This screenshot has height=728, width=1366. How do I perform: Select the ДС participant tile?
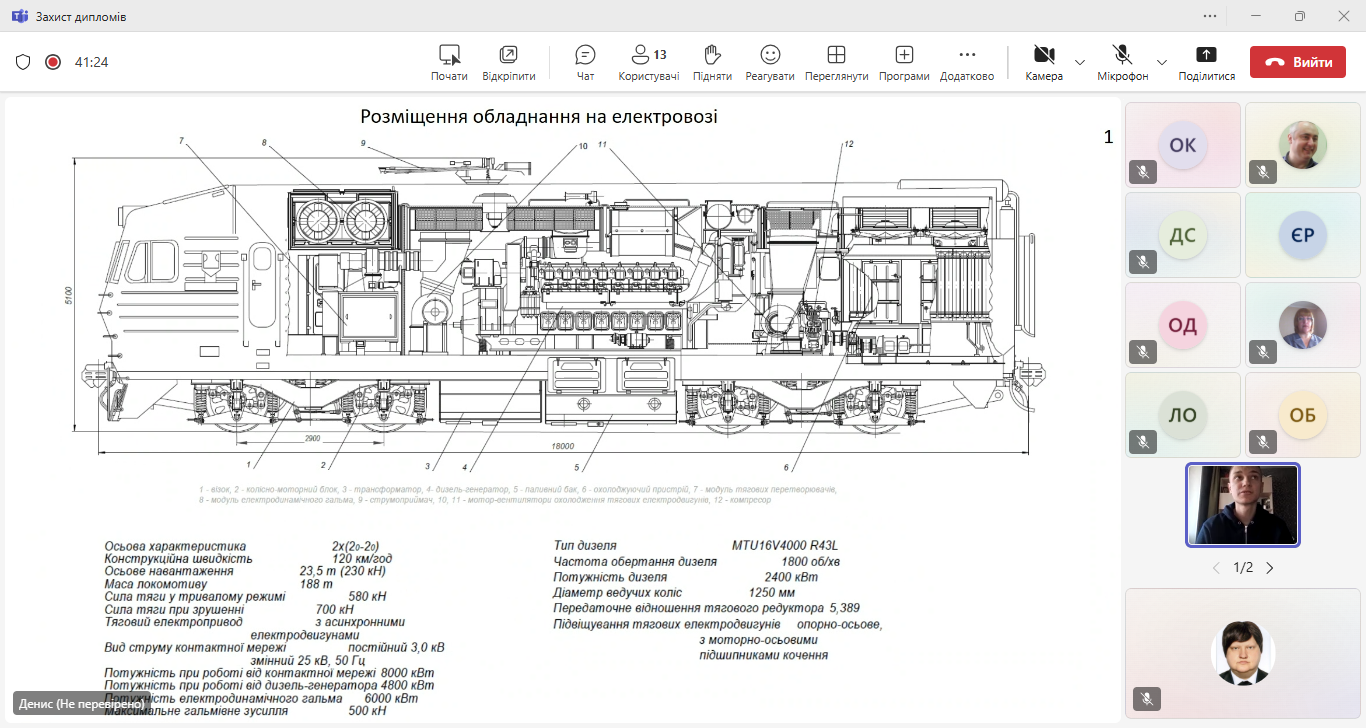click(1183, 235)
